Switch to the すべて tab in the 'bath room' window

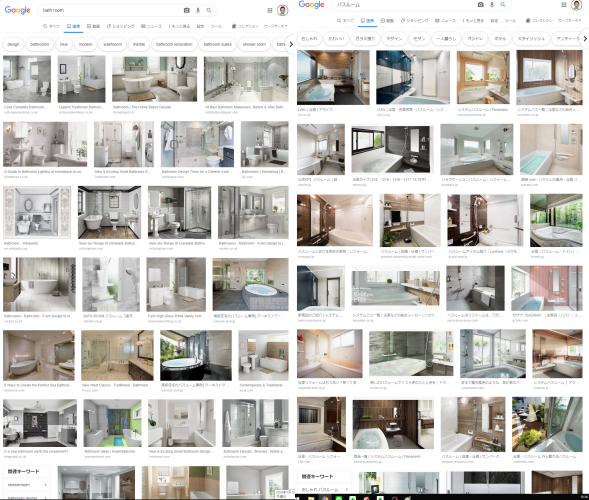coord(51,26)
